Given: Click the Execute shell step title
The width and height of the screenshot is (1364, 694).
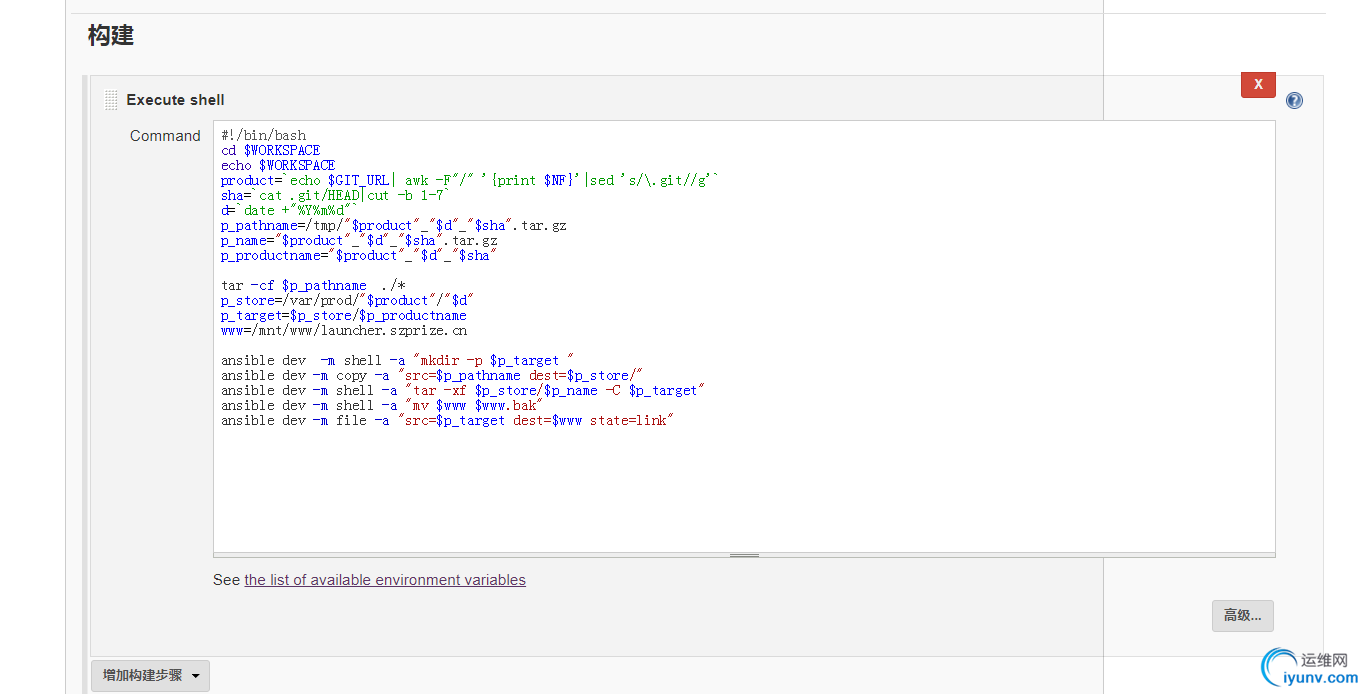Looking at the screenshot, I should click(175, 100).
